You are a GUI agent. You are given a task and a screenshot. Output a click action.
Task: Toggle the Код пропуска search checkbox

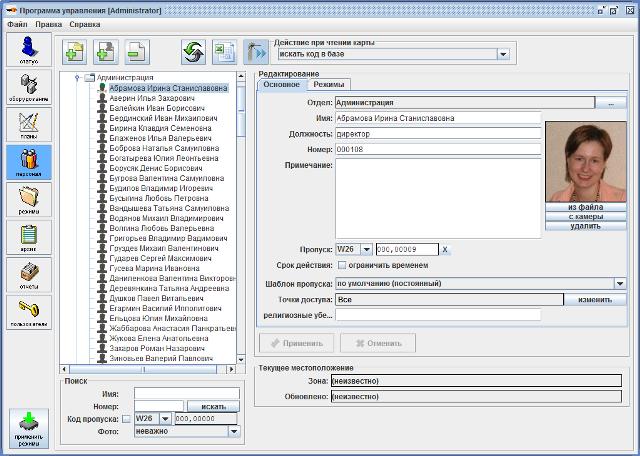pos(126,419)
